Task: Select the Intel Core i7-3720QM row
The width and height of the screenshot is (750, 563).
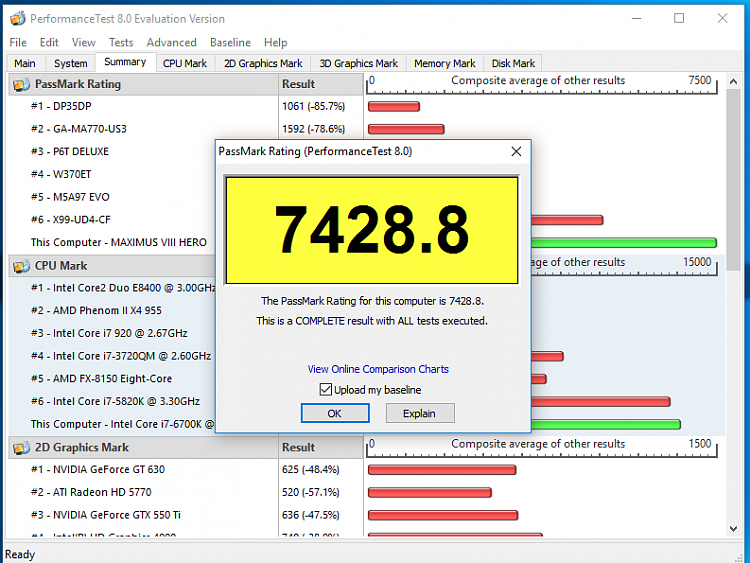Action: 111,356
